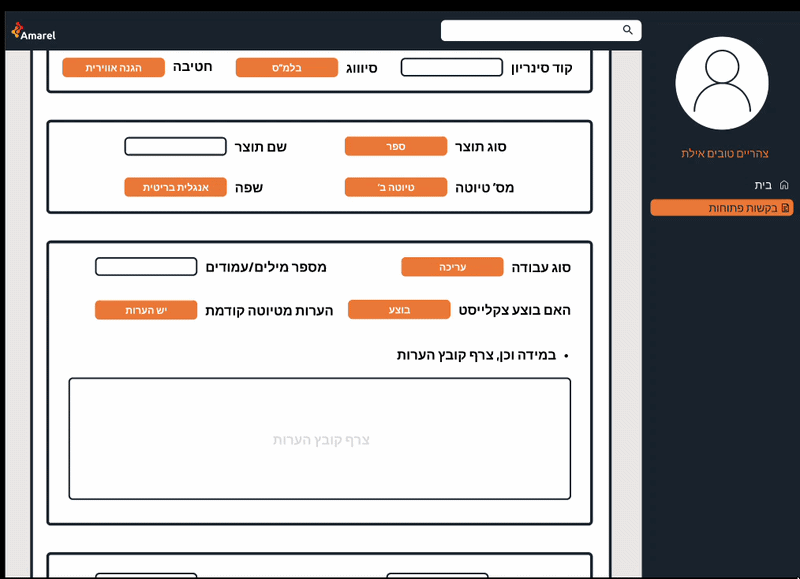Open the שפה dropdown showing אנגלית בריטית
This screenshot has height=579, width=800.
click(x=176, y=187)
